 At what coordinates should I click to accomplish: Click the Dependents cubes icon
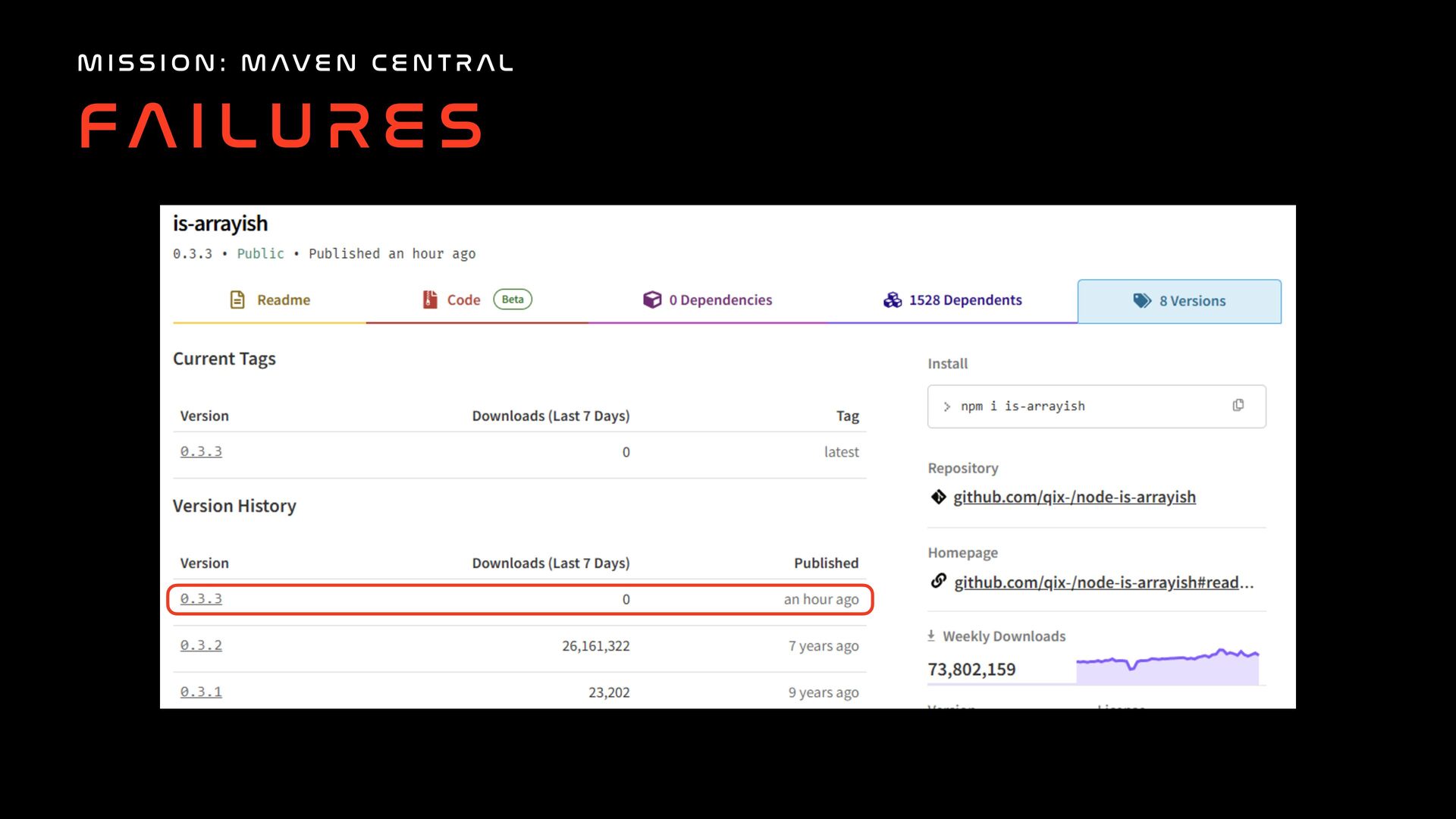893,300
